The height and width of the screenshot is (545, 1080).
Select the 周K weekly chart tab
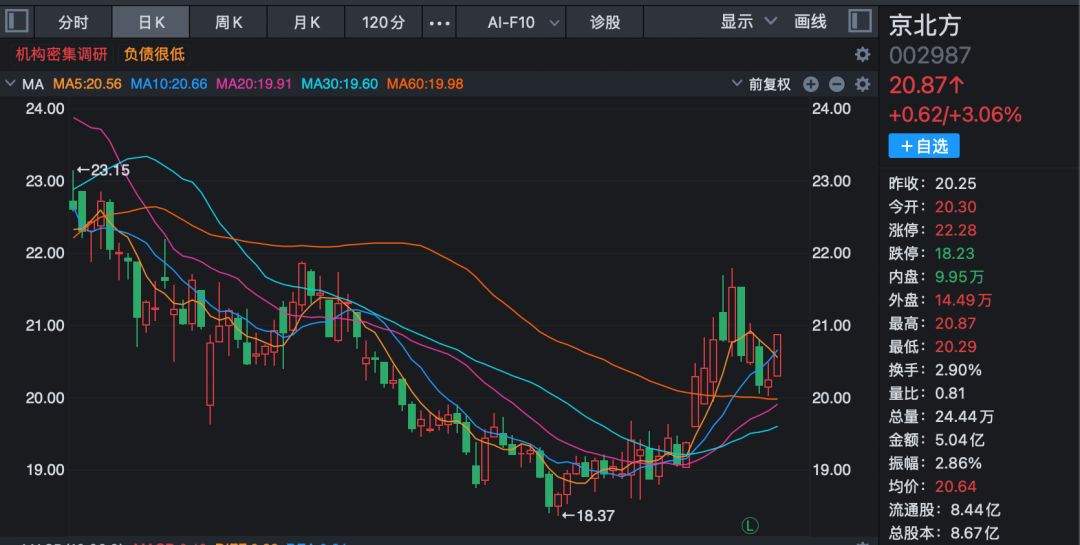coord(229,22)
